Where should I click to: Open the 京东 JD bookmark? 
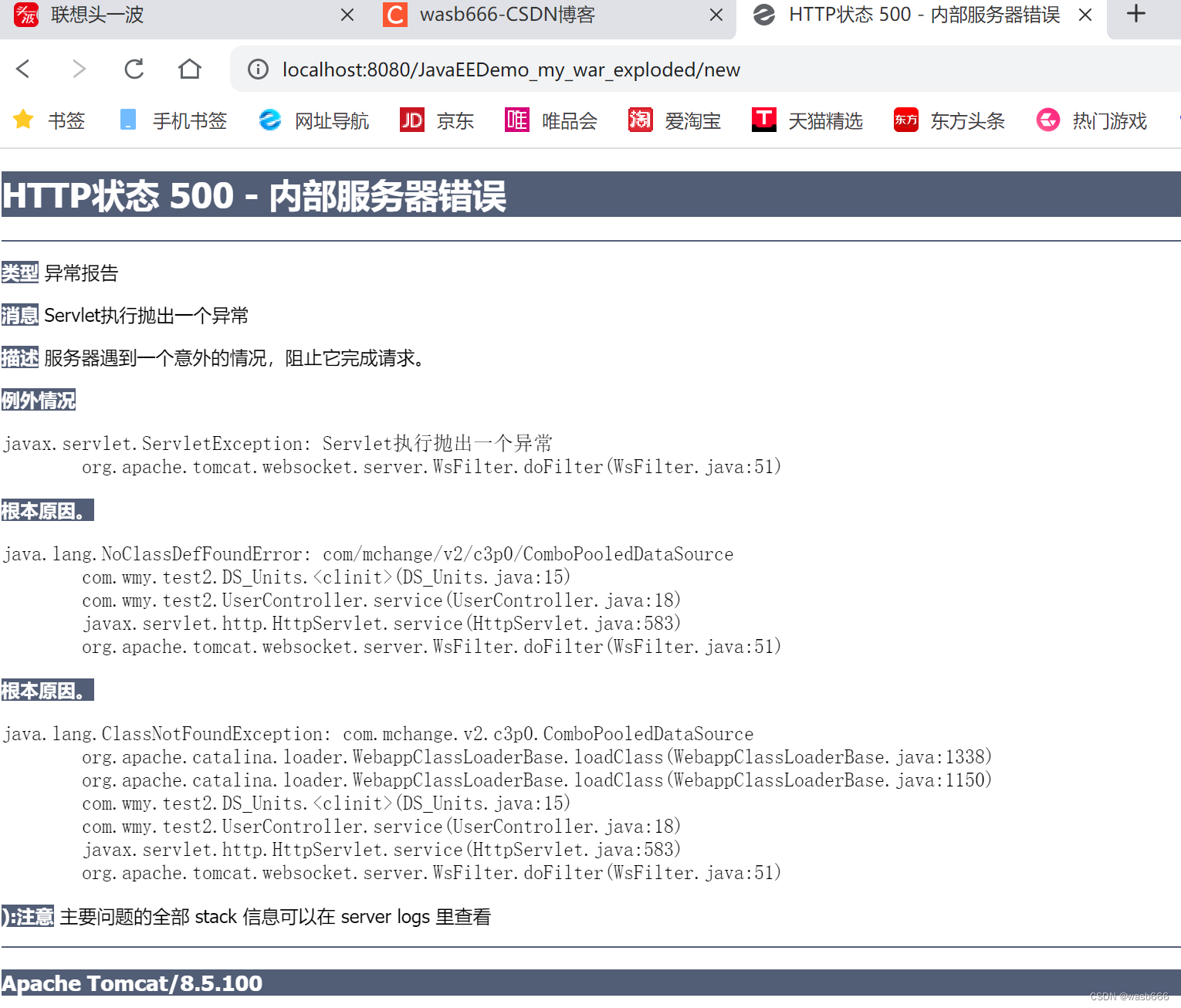click(437, 120)
